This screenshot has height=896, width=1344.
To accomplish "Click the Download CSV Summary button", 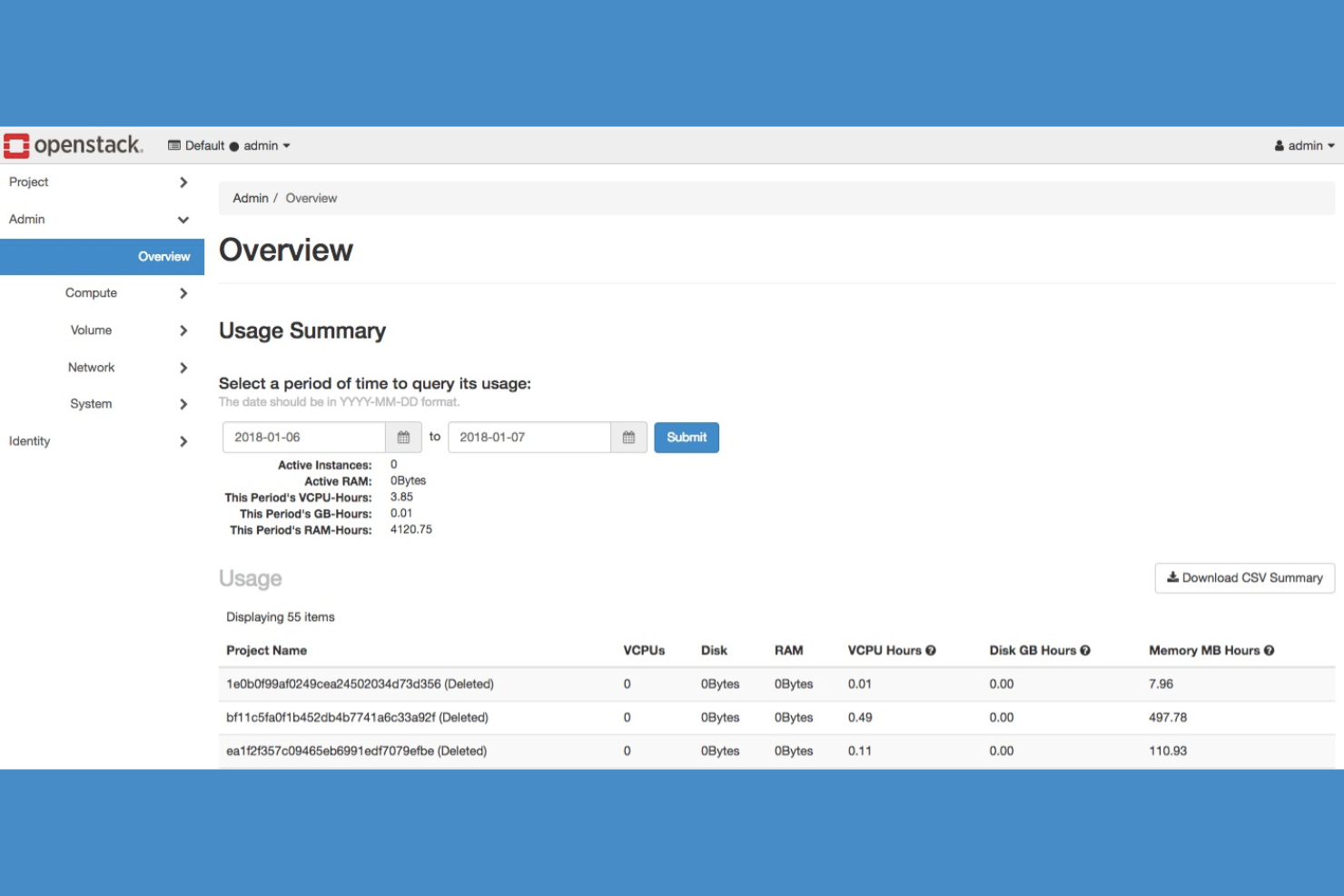I will [1243, 577].
